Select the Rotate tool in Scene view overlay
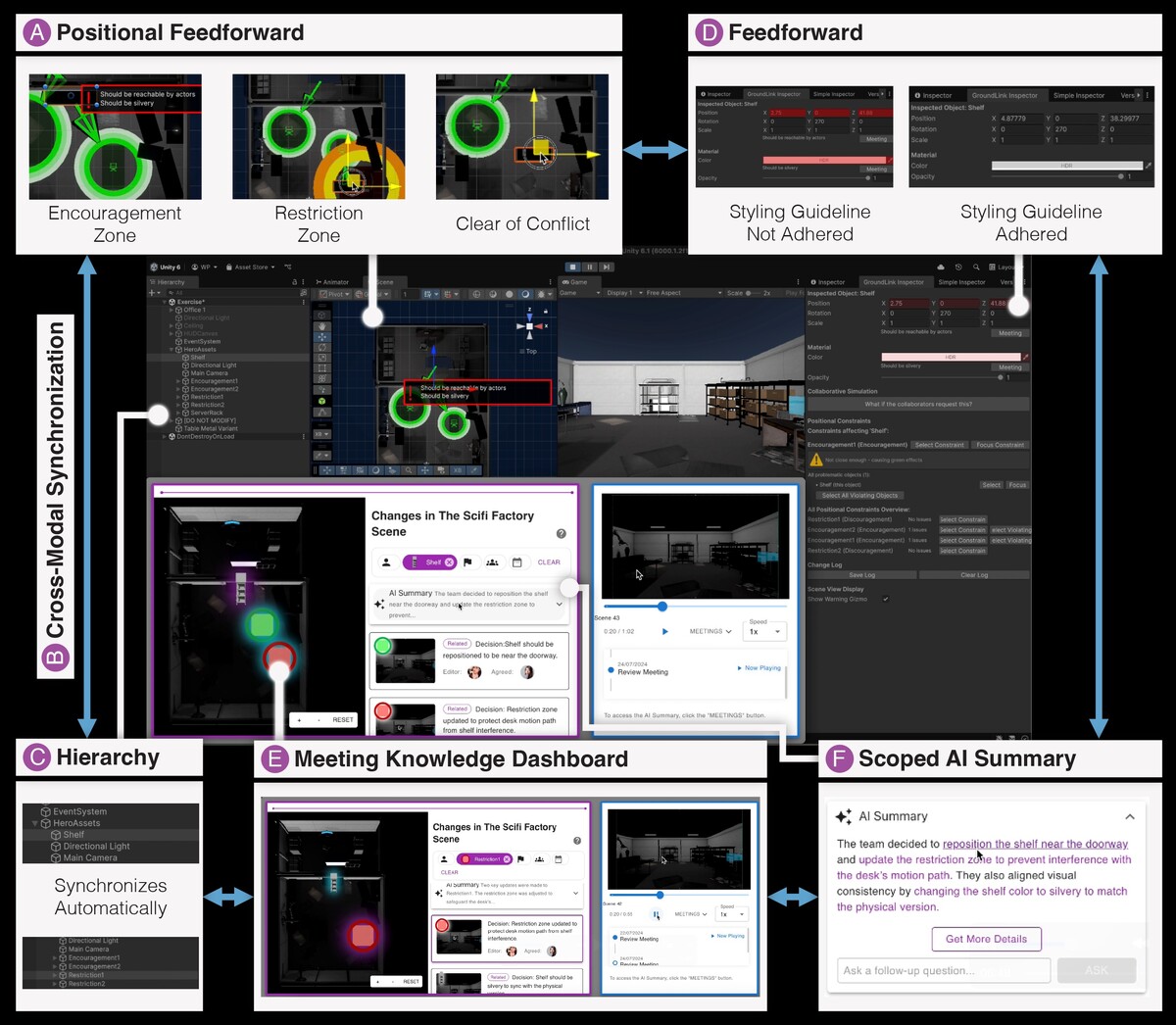 [x=322, y=347]
